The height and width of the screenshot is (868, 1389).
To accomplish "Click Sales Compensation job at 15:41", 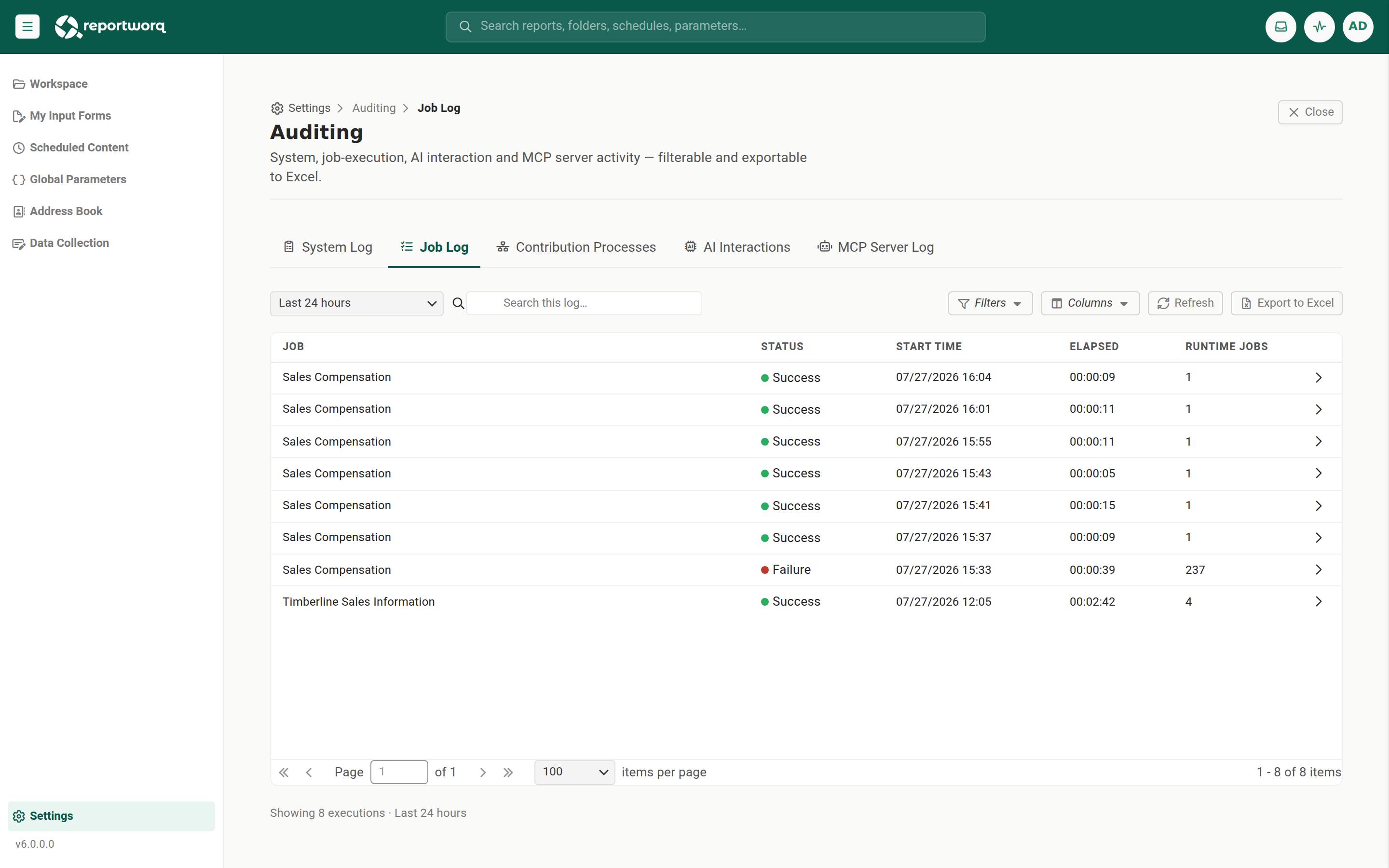I will click(x=337, y=505).
